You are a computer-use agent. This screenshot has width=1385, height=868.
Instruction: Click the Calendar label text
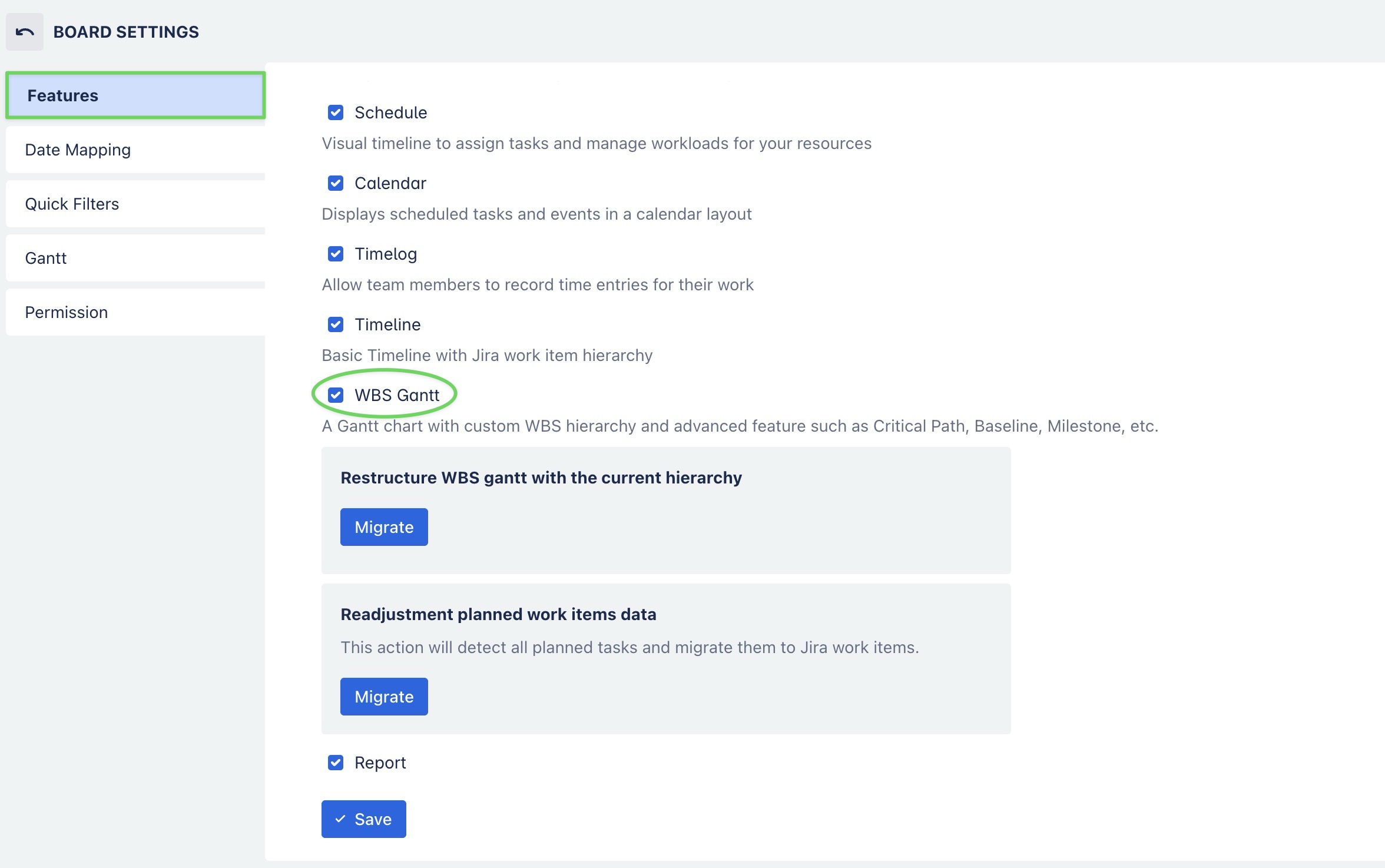point(390,183)
